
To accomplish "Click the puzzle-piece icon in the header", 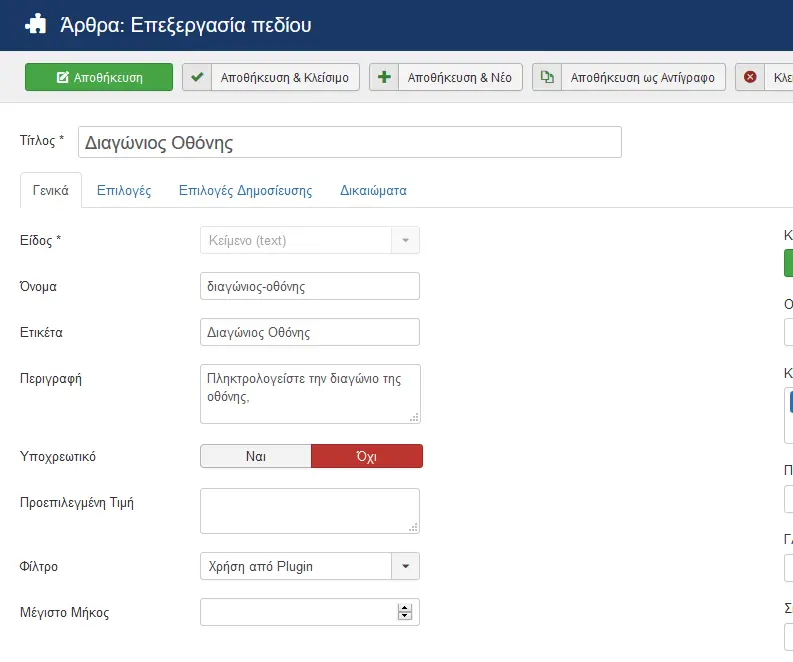I will pos(35,24).
